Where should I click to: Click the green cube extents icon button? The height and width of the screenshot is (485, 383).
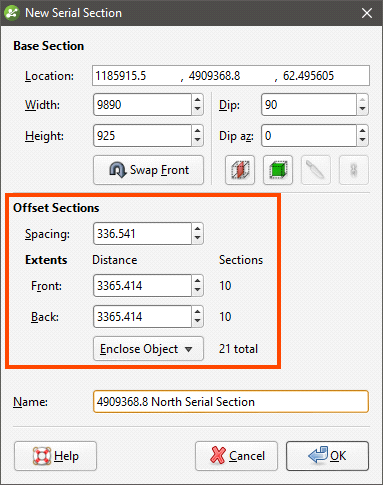pyautogui.click(x=278, y=170)
